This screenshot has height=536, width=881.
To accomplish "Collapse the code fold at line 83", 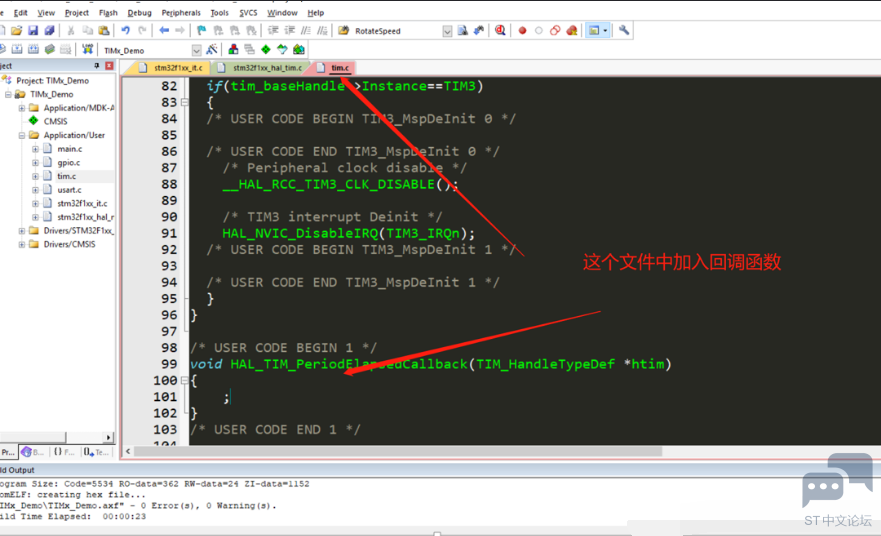I will 184,102.
